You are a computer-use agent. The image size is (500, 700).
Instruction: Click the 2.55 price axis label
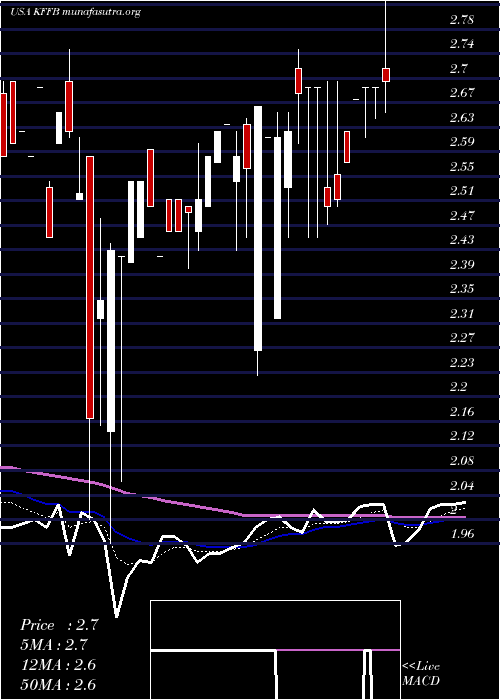click(462, 167)
